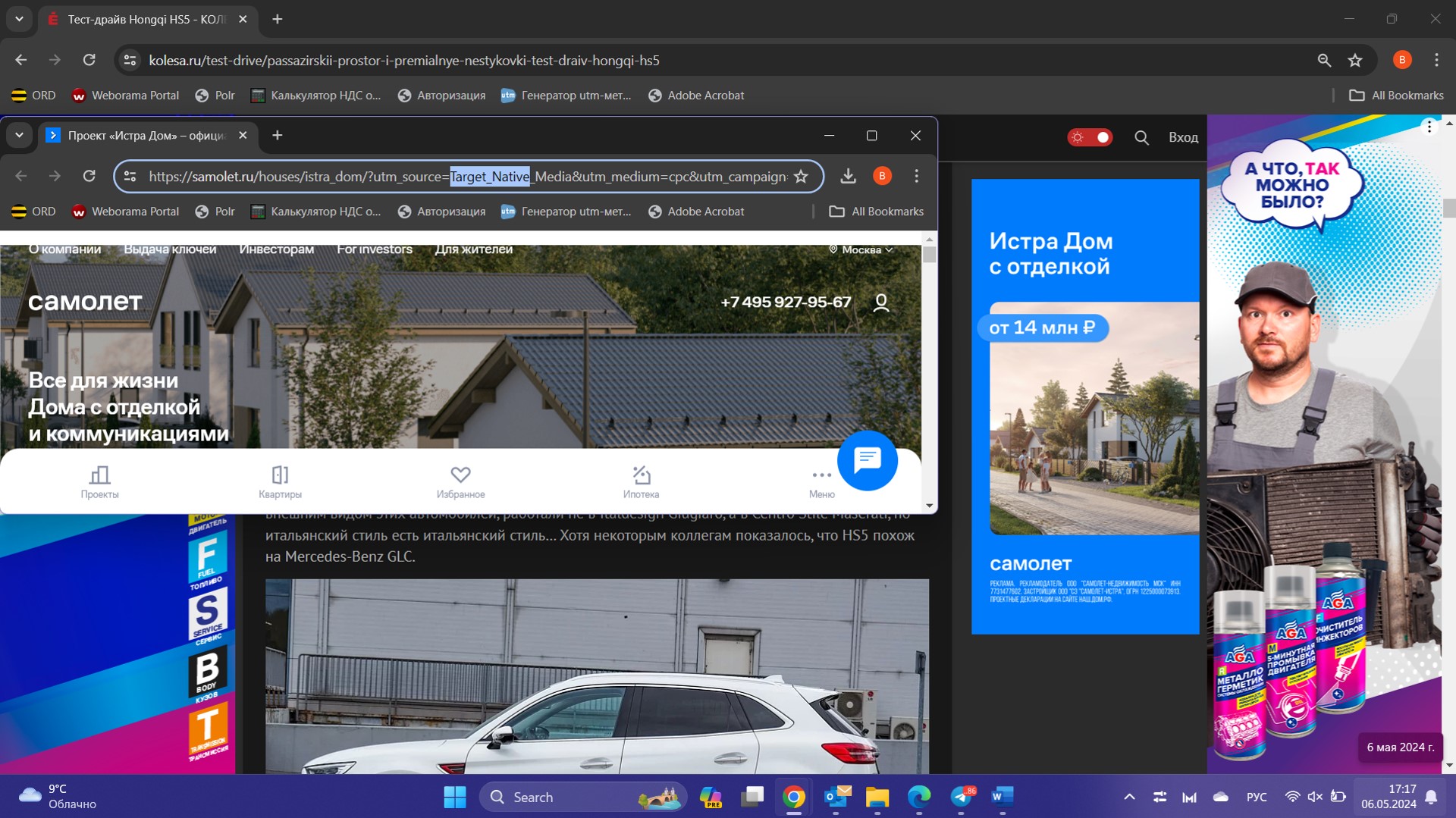Close the Проект «Истра Дом» tab
Viewport: 1456px width, 818px height.
[243, 135]
